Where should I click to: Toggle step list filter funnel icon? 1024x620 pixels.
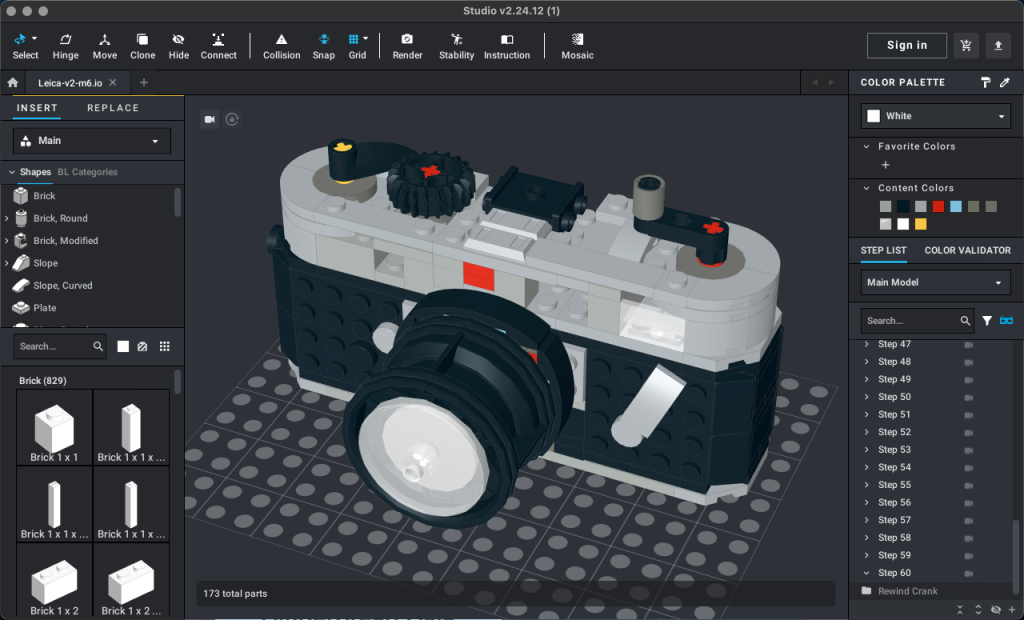[988, 320]
